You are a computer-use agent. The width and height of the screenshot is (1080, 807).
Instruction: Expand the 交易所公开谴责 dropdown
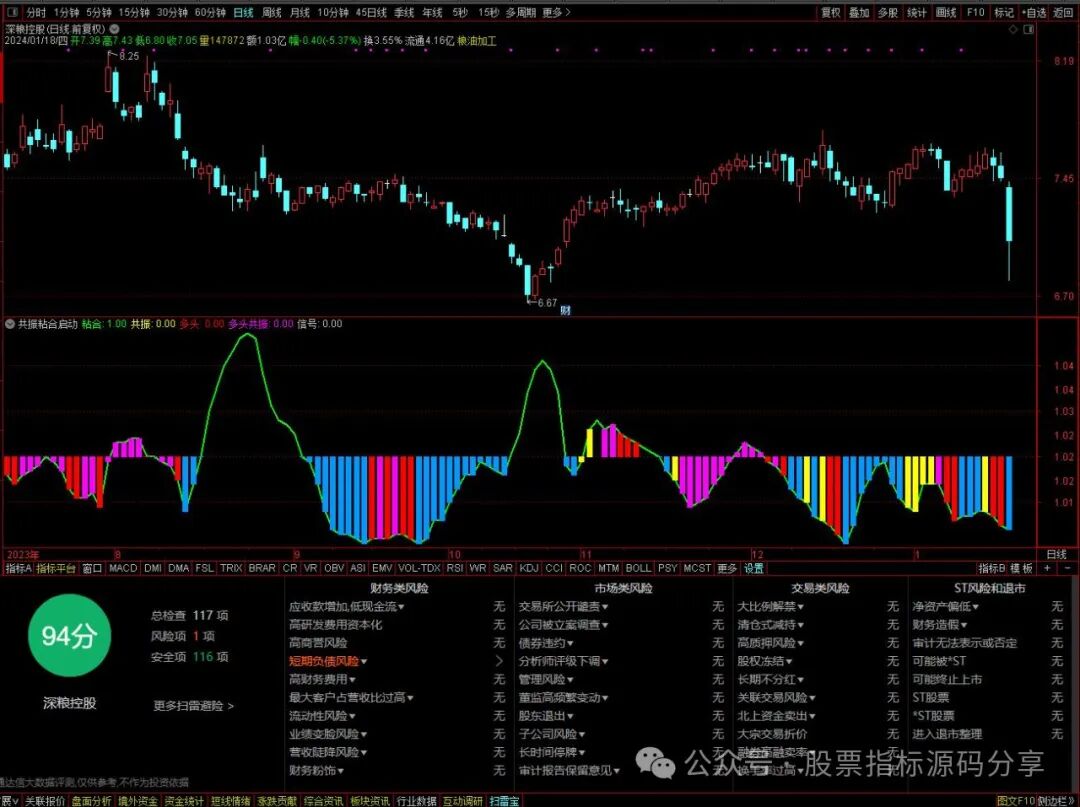pyautogui.click(x=564, y=607)
